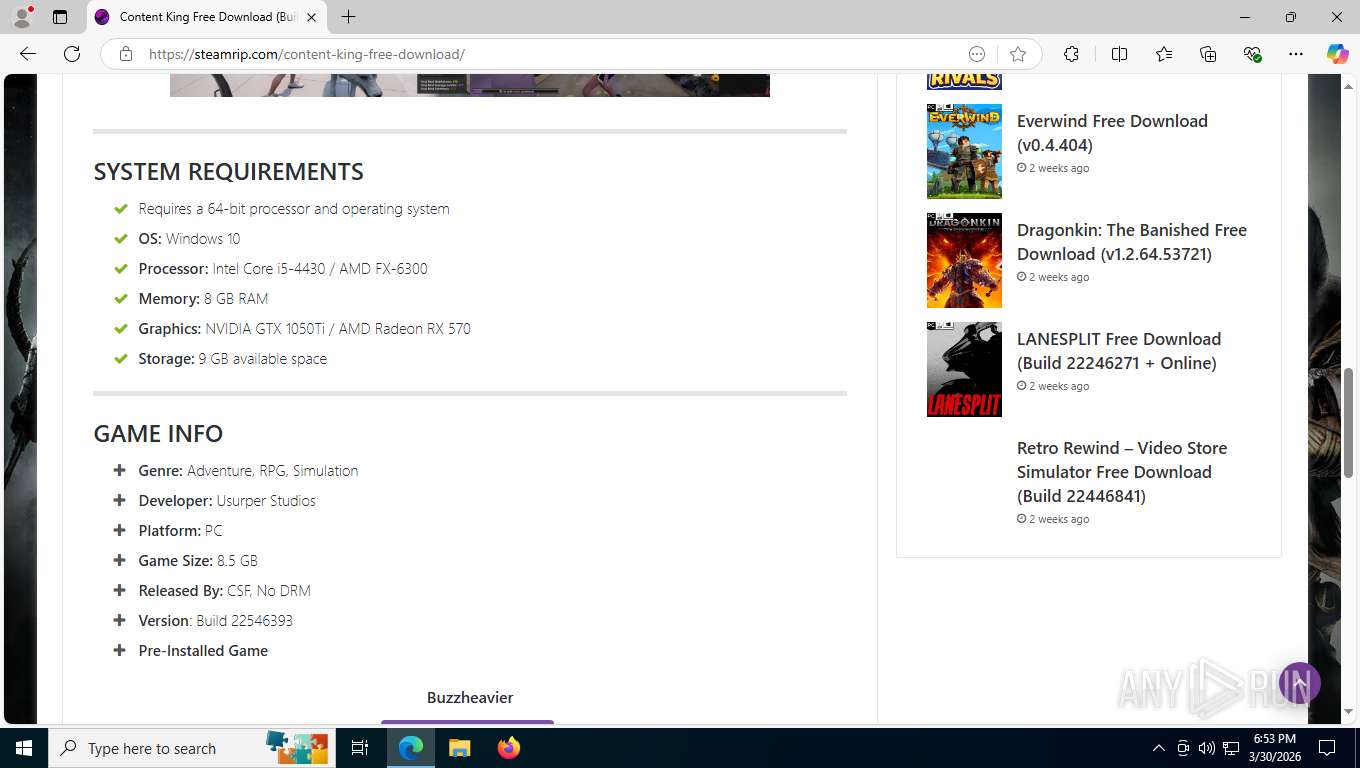
Task: Select the Content King Free Download tab
Action: [206, 17]
